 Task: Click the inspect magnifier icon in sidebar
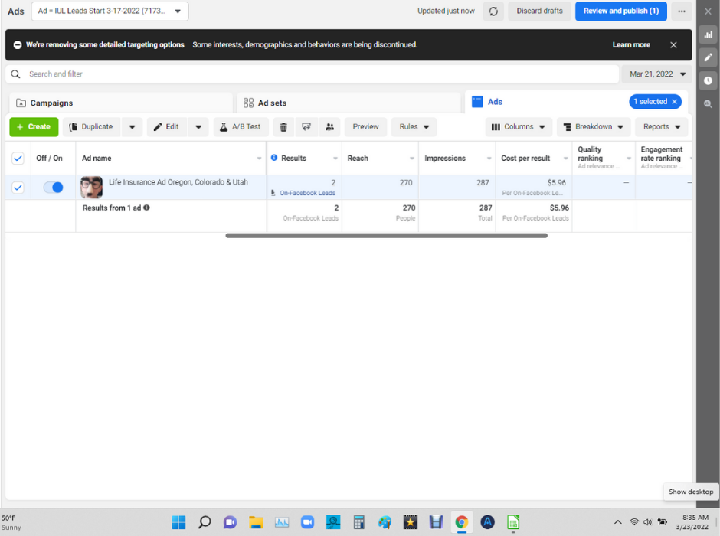click(x=708, y=104)
